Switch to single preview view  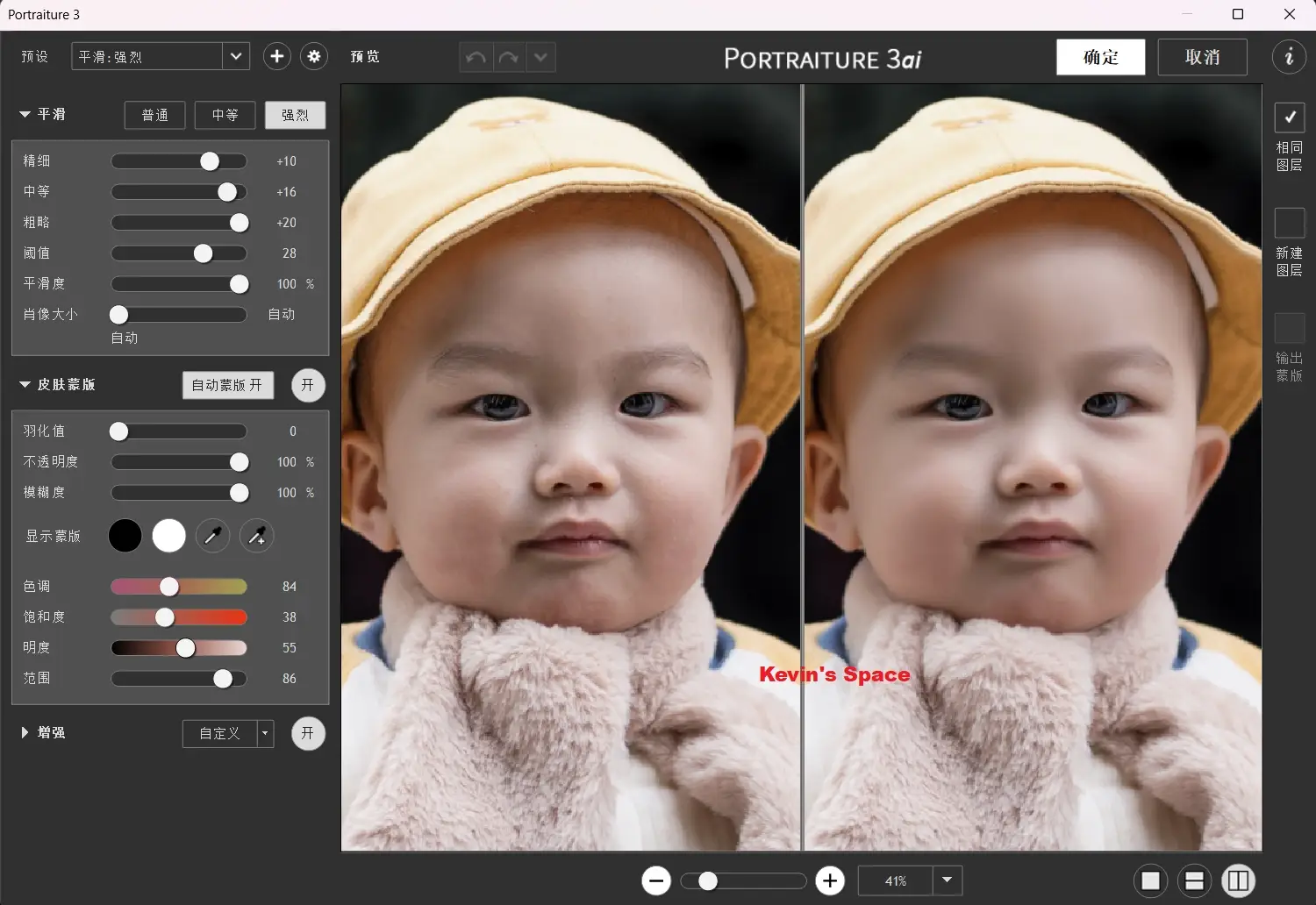pyautogui.click(x=1150, y=880)
